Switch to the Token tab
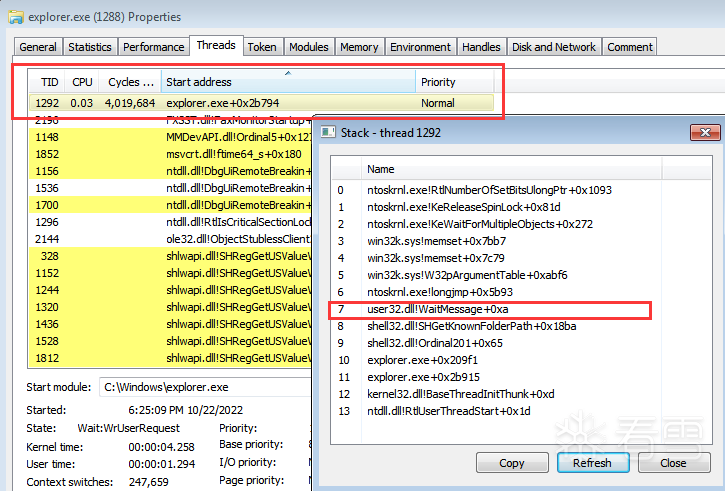Image resolution: width=725 pixels, height=491 pixels. 262,47
